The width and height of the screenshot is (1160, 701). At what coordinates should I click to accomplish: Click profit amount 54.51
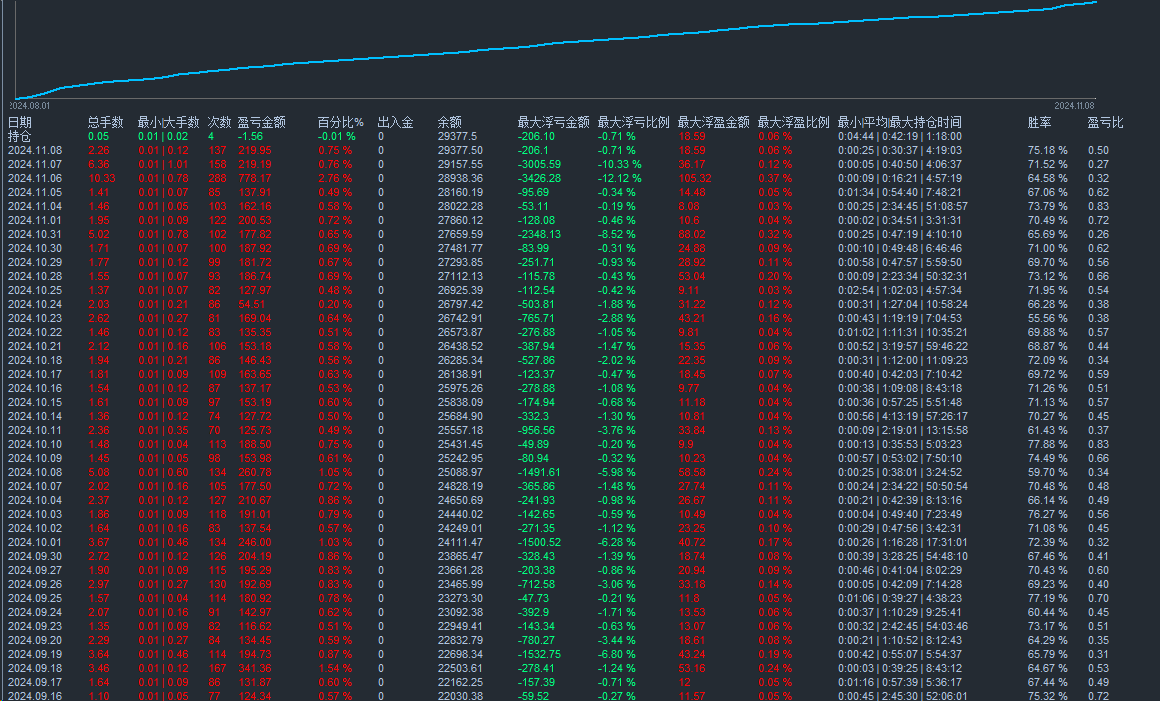coord(252,304)
